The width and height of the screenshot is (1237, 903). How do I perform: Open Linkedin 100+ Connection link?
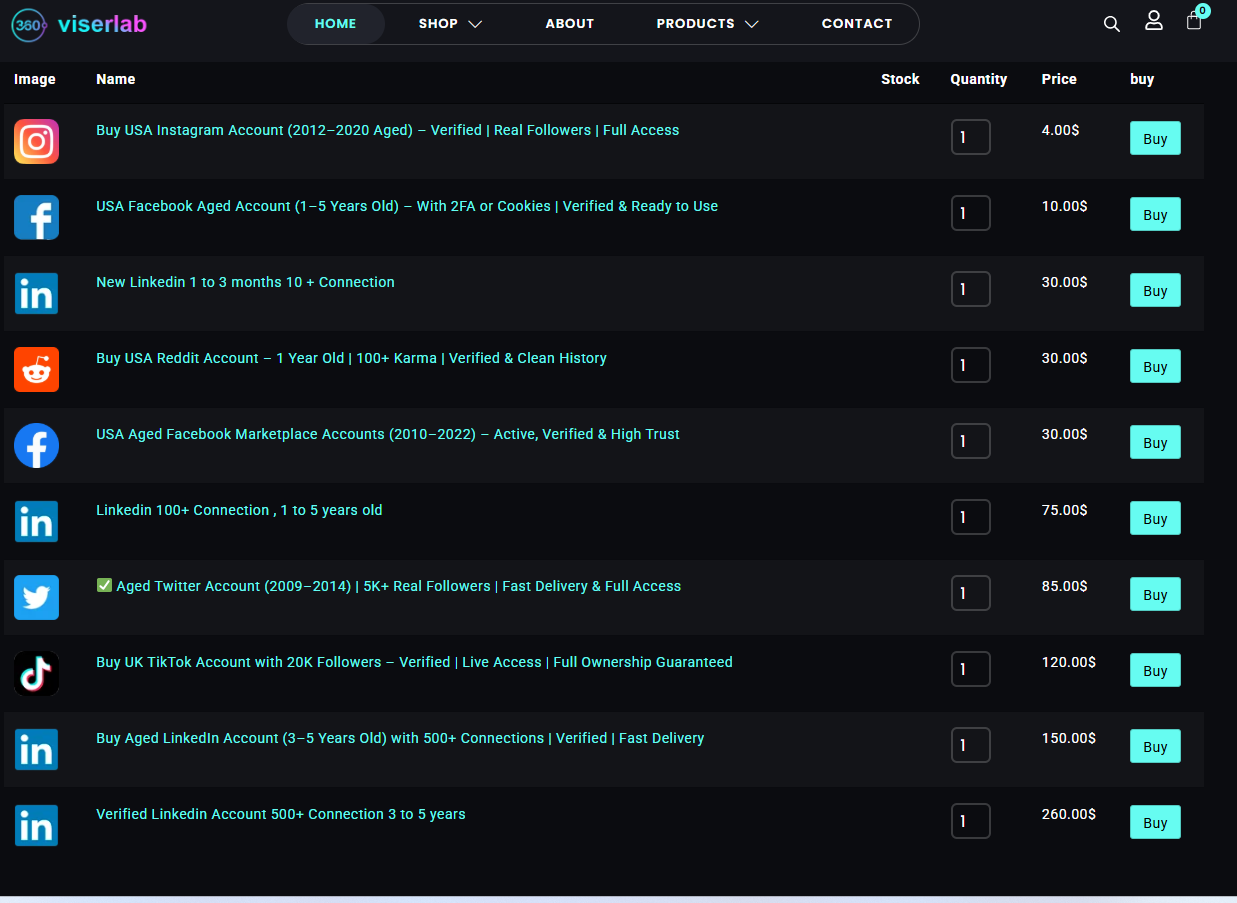(239, 510)
